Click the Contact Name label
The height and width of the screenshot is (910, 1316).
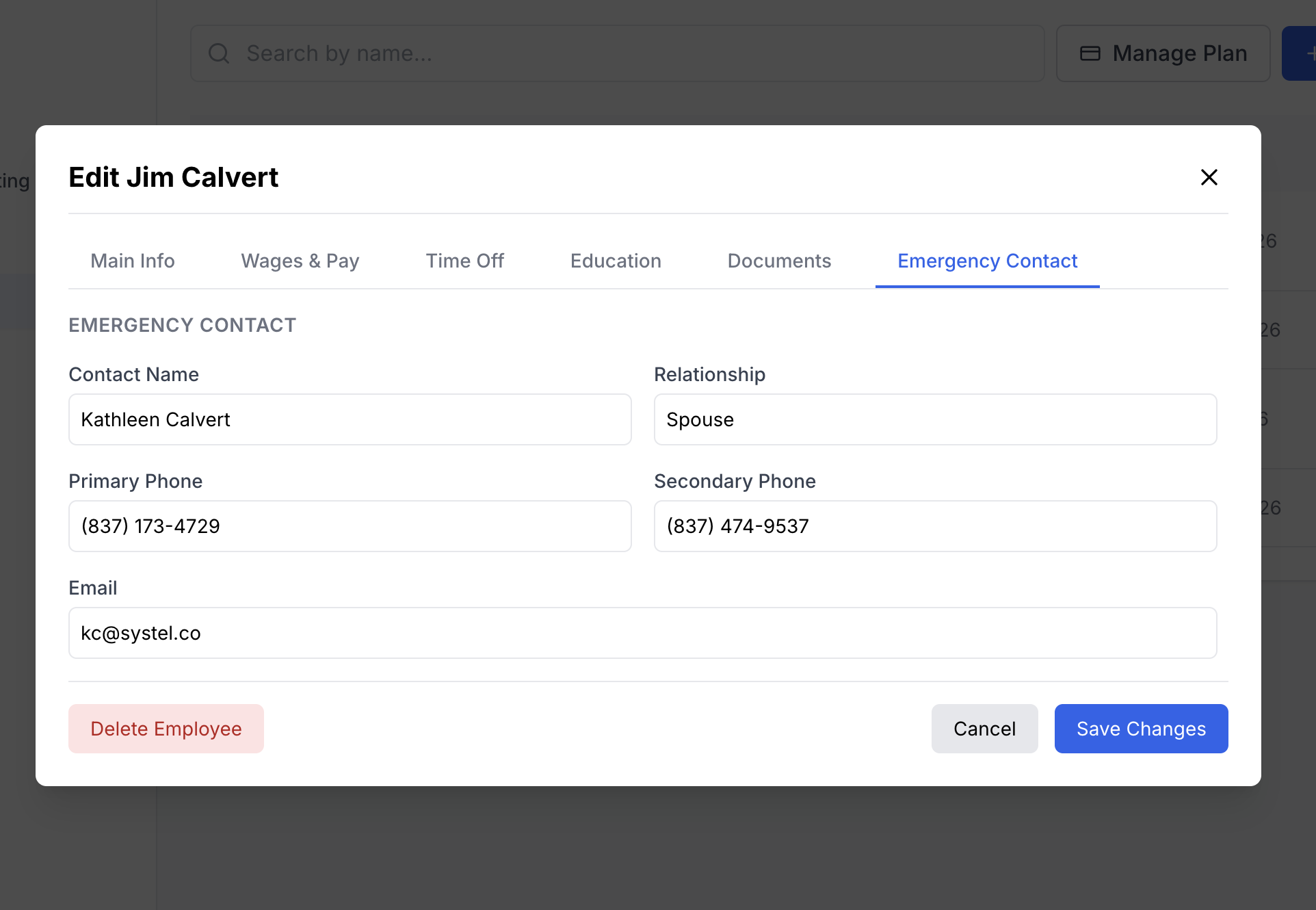pos(134,374)
